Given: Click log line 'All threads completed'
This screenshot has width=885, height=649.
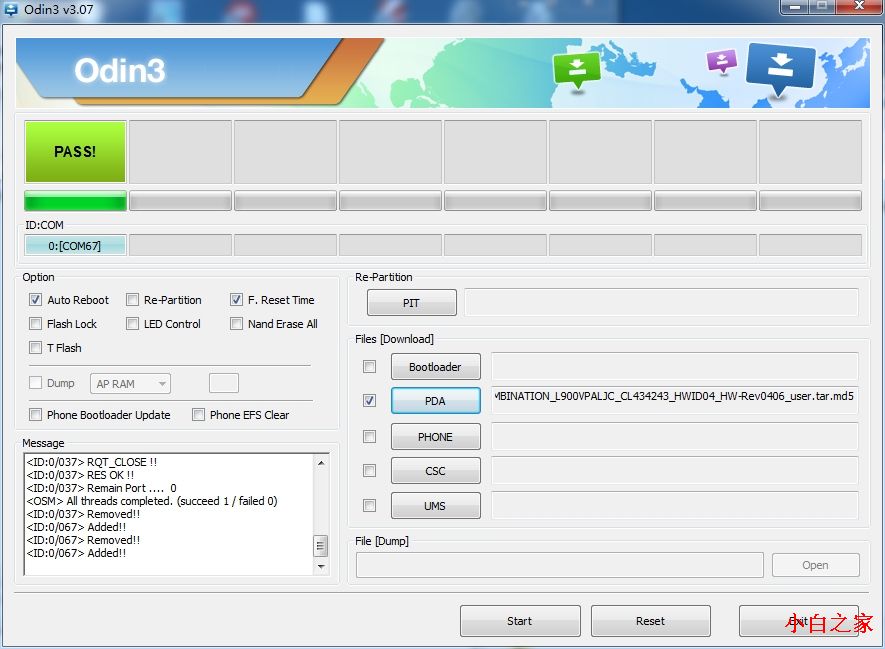Looking at the screenshot, I should click(152, 501).
